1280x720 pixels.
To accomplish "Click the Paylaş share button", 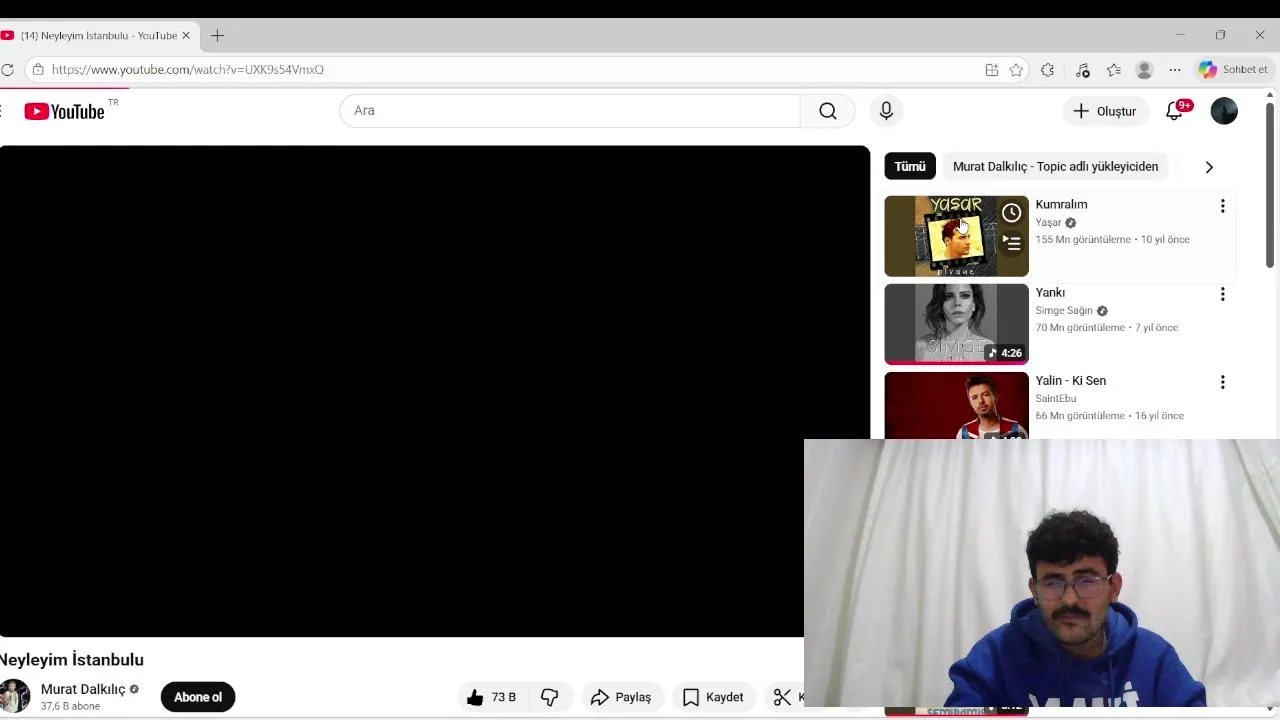I will tap(621, 697).
